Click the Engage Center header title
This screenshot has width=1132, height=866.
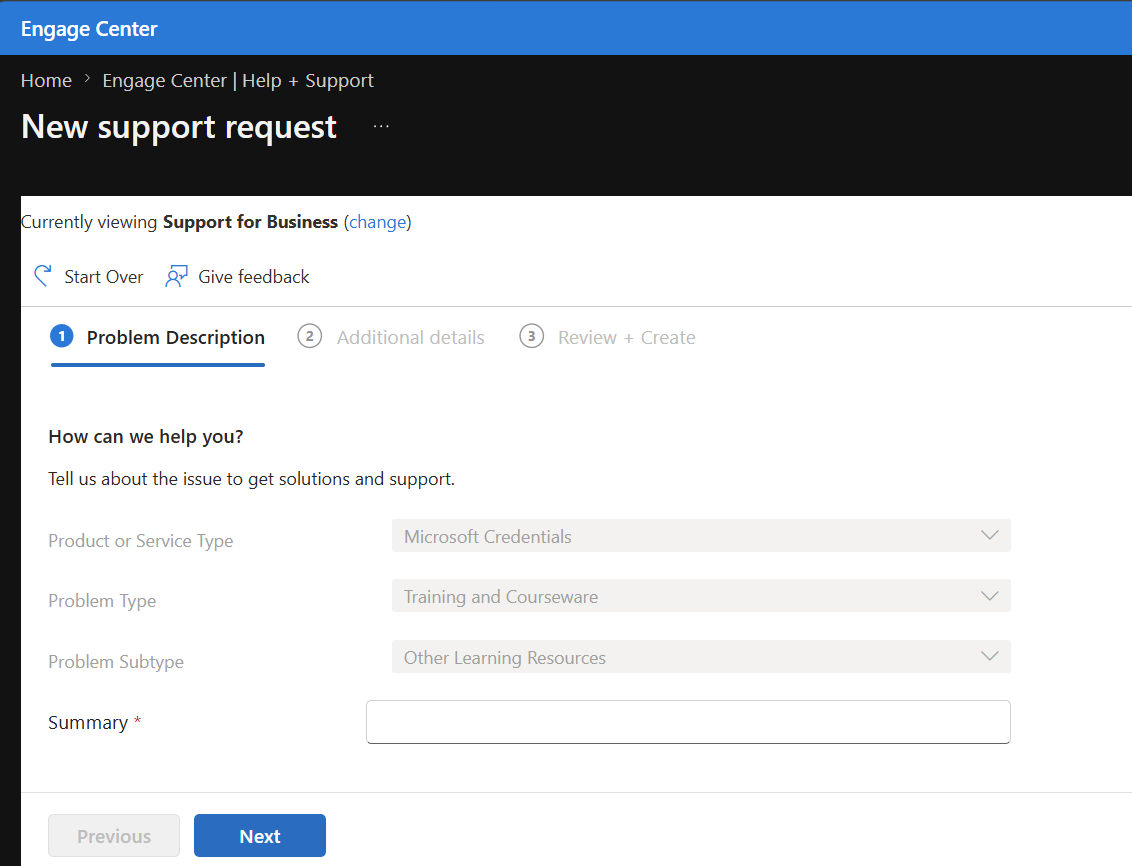[89, 29]
